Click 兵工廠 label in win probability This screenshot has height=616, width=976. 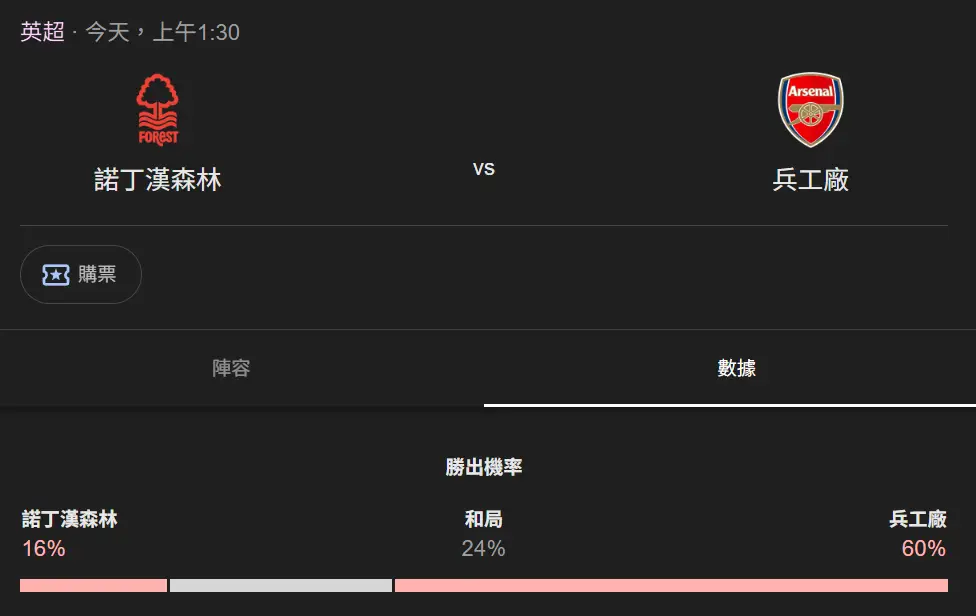(x=917, y=519)
